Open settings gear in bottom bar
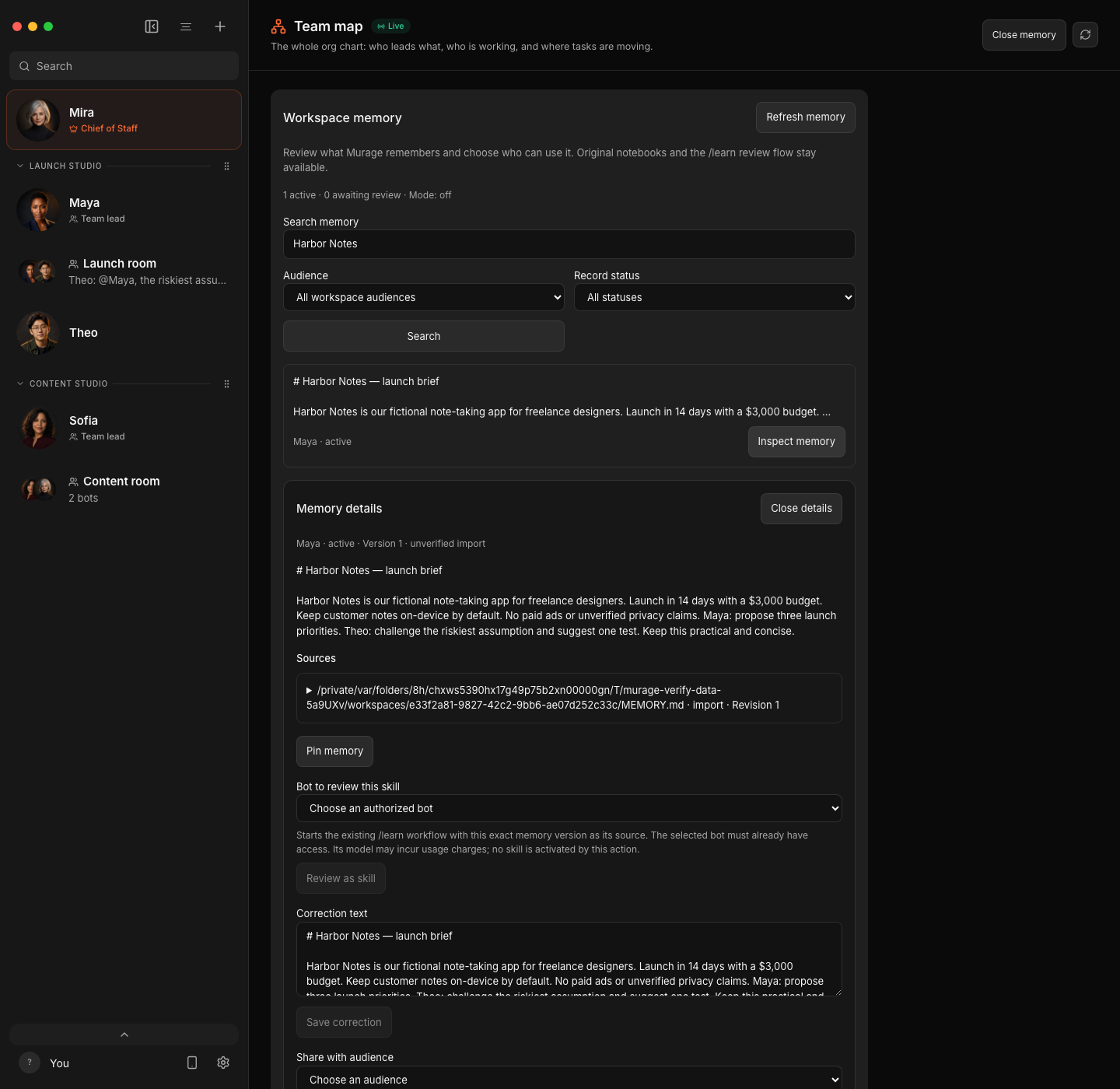 (x=223, y=1063)
